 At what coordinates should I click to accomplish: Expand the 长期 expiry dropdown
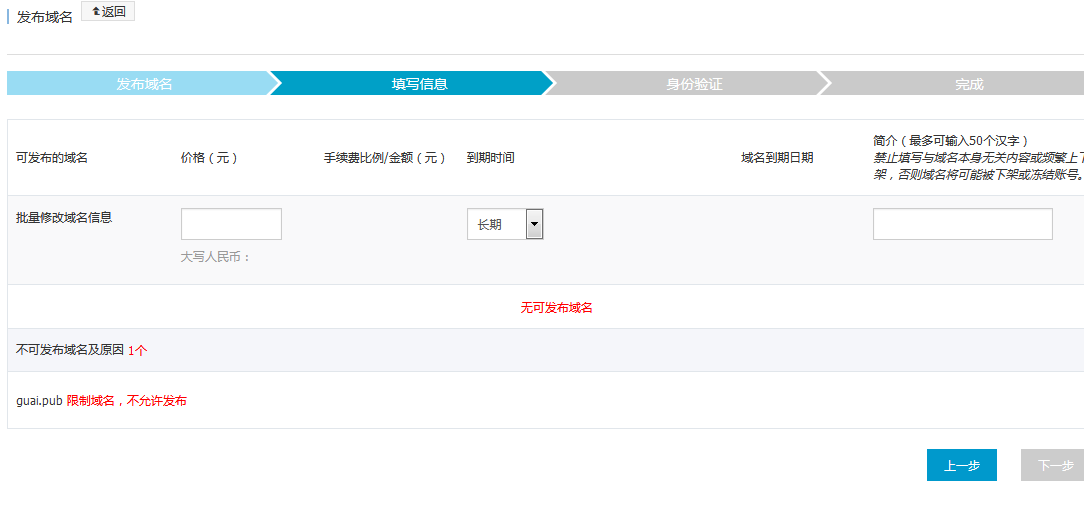click(505, 225)
